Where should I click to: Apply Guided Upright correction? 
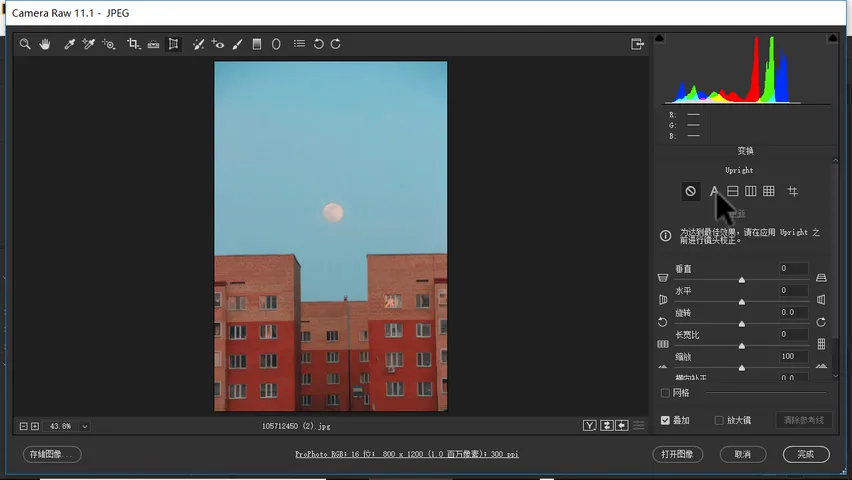point(793,191)
